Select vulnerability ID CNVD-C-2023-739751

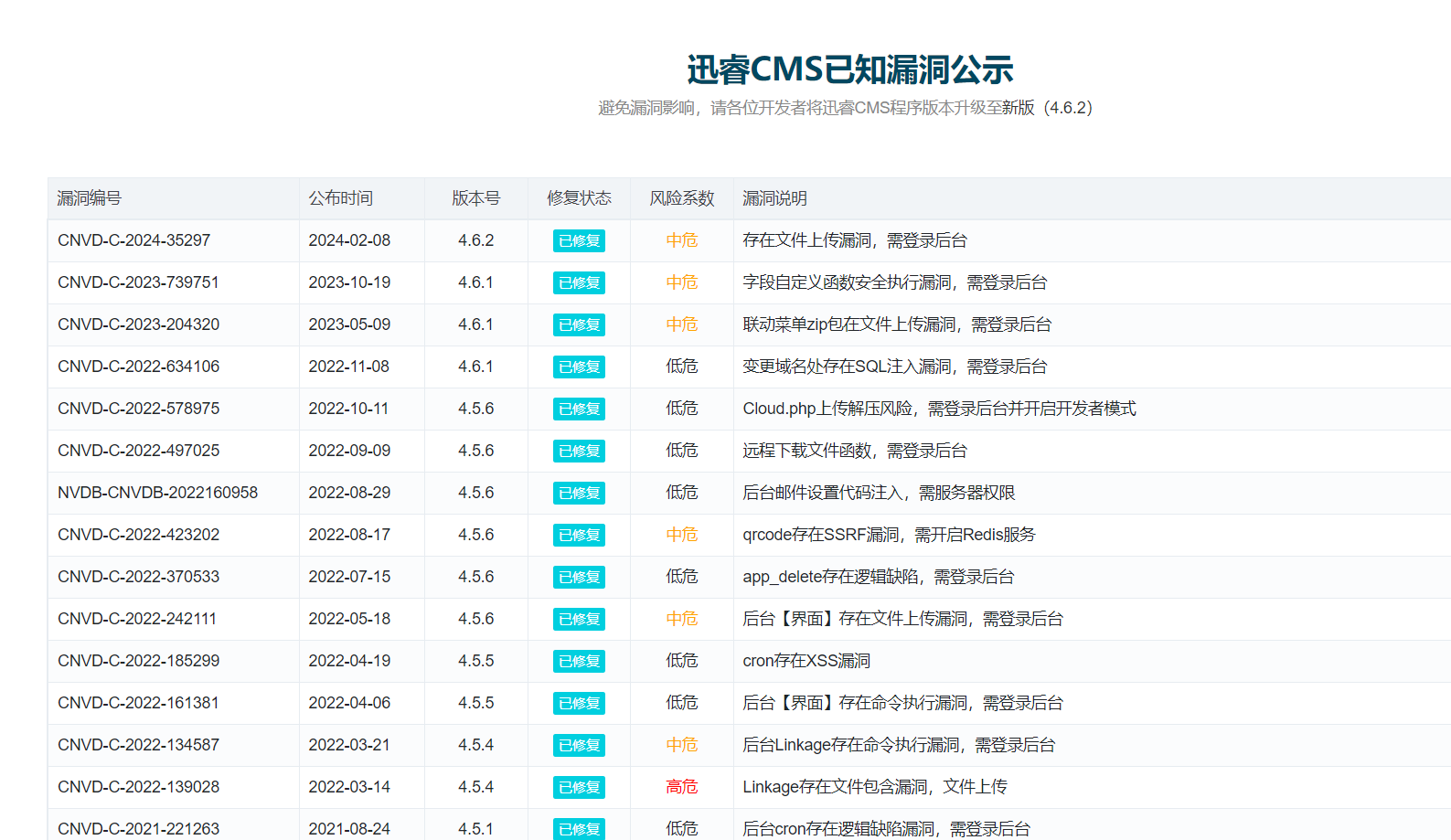[138, 282]
